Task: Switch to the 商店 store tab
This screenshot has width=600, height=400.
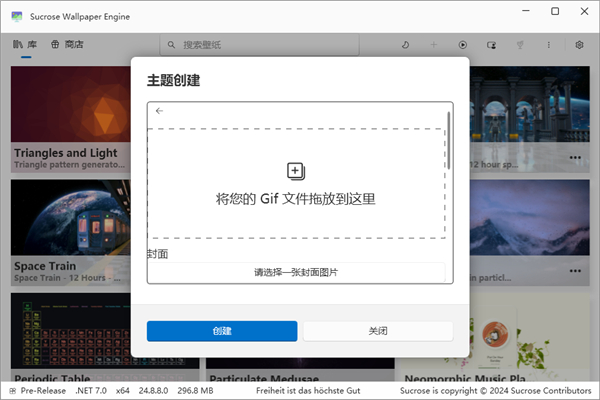Action: tap(67, 44)
